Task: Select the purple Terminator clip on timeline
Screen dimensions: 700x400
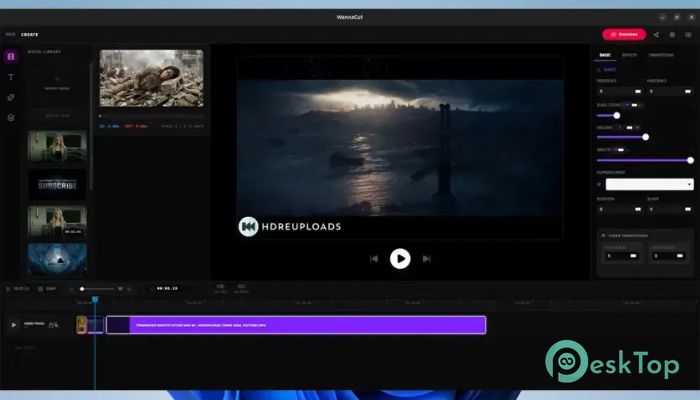Action: 296,325
